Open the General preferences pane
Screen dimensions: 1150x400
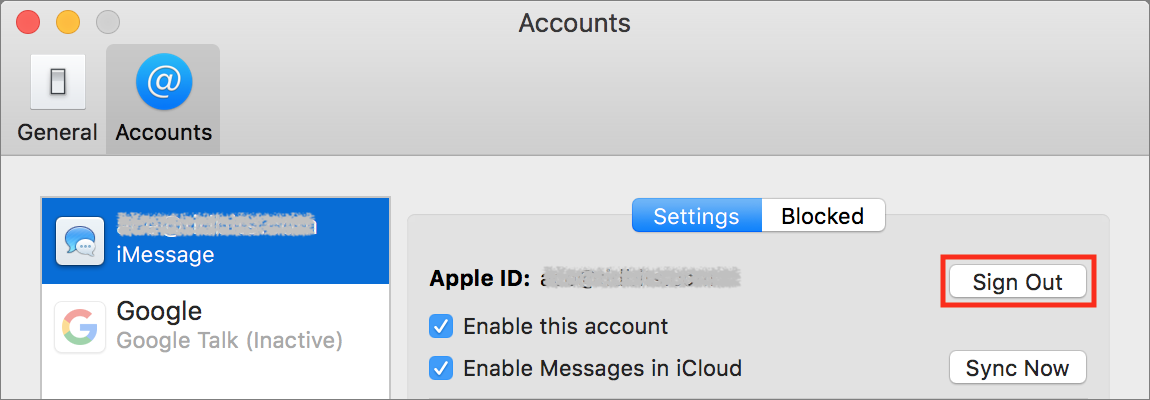[x=57, y=99]
